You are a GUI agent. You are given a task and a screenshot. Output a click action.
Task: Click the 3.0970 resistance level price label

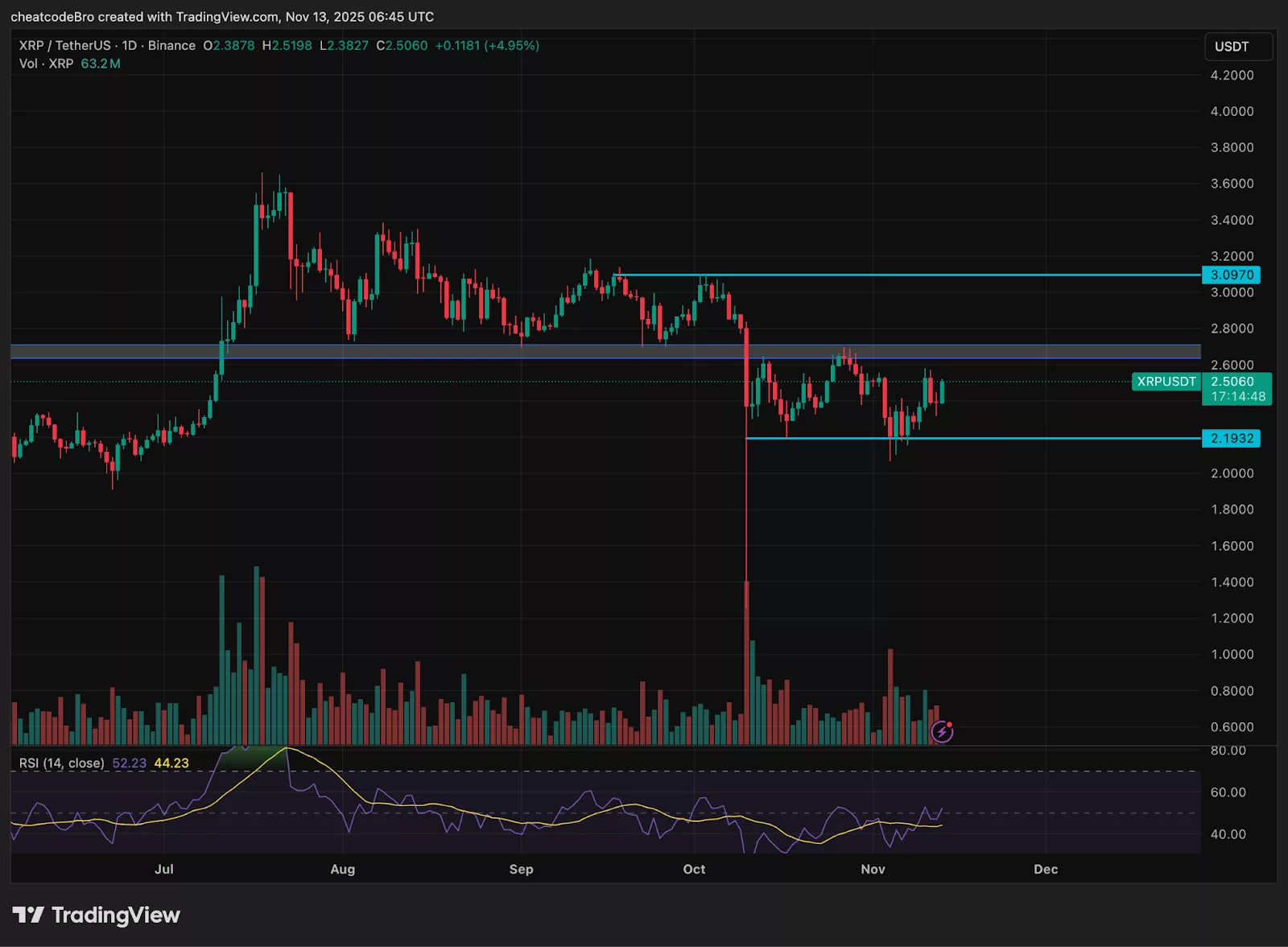click(x=1232, y=275)
